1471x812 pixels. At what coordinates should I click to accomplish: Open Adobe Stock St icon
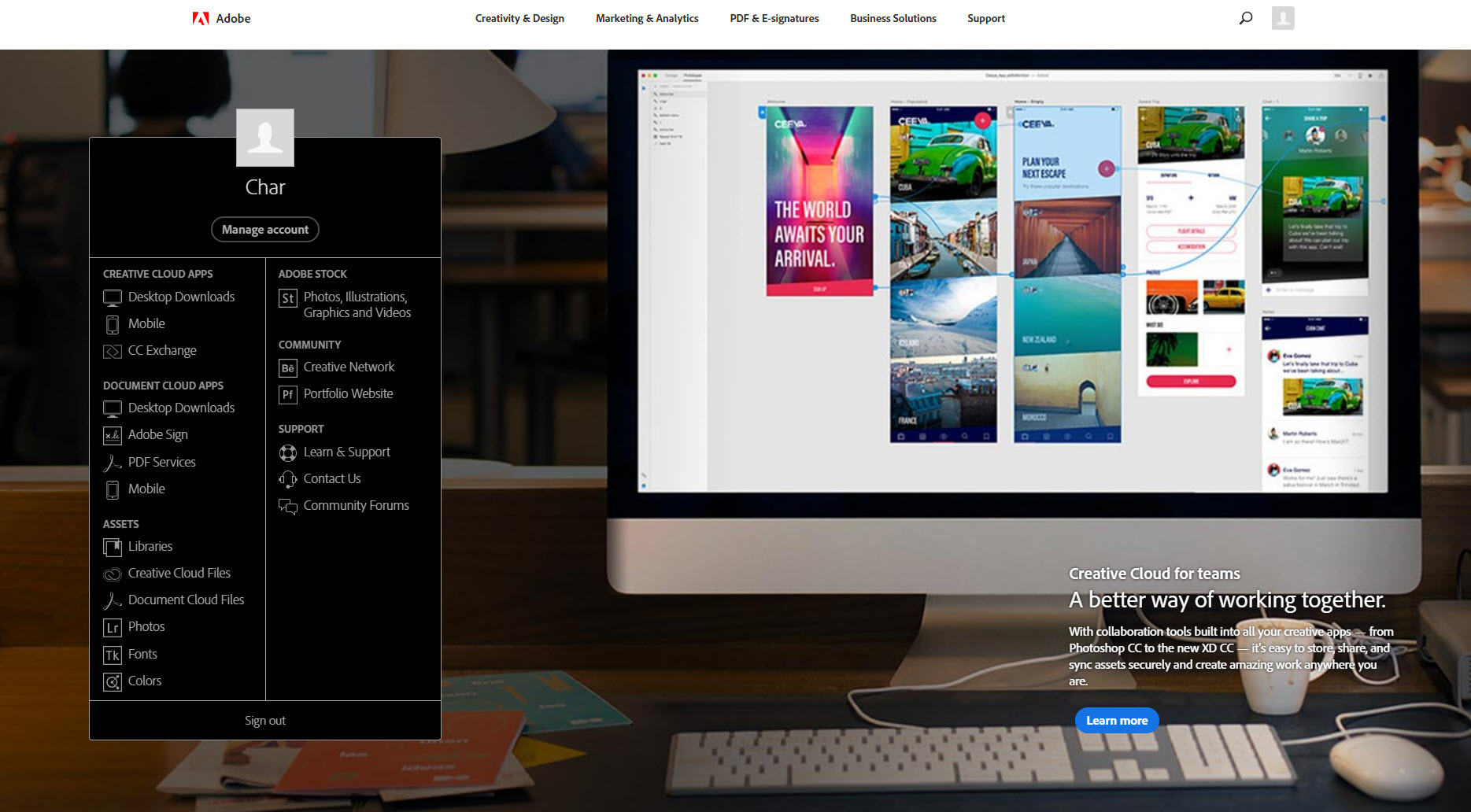point(288,298)
